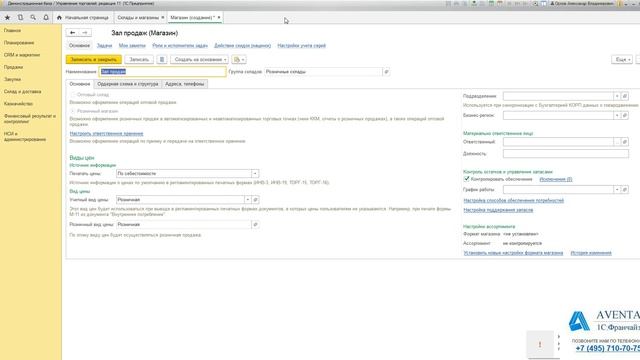Click the document list icon button
Screen dimensions: 640x360
point(162,60)
